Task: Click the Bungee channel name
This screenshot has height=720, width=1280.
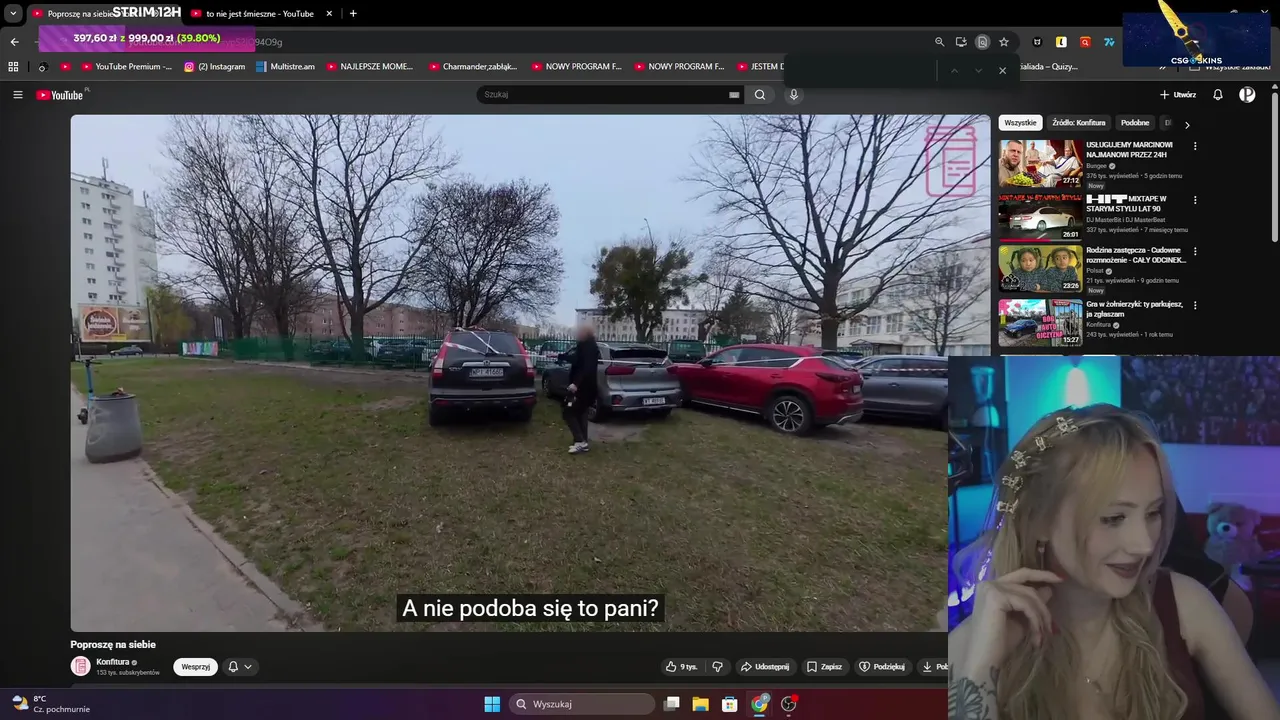Action: [1097, 166]
